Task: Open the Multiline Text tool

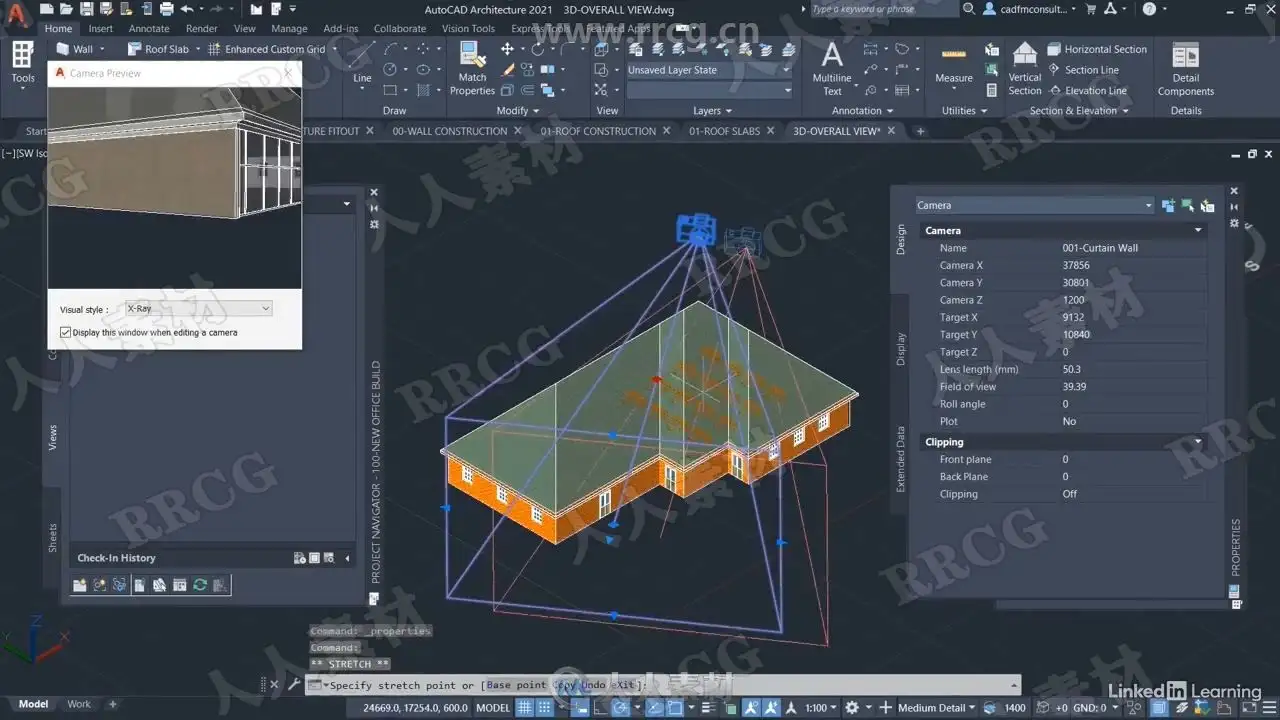Action: pyautogui.click(x=832, y=69)
